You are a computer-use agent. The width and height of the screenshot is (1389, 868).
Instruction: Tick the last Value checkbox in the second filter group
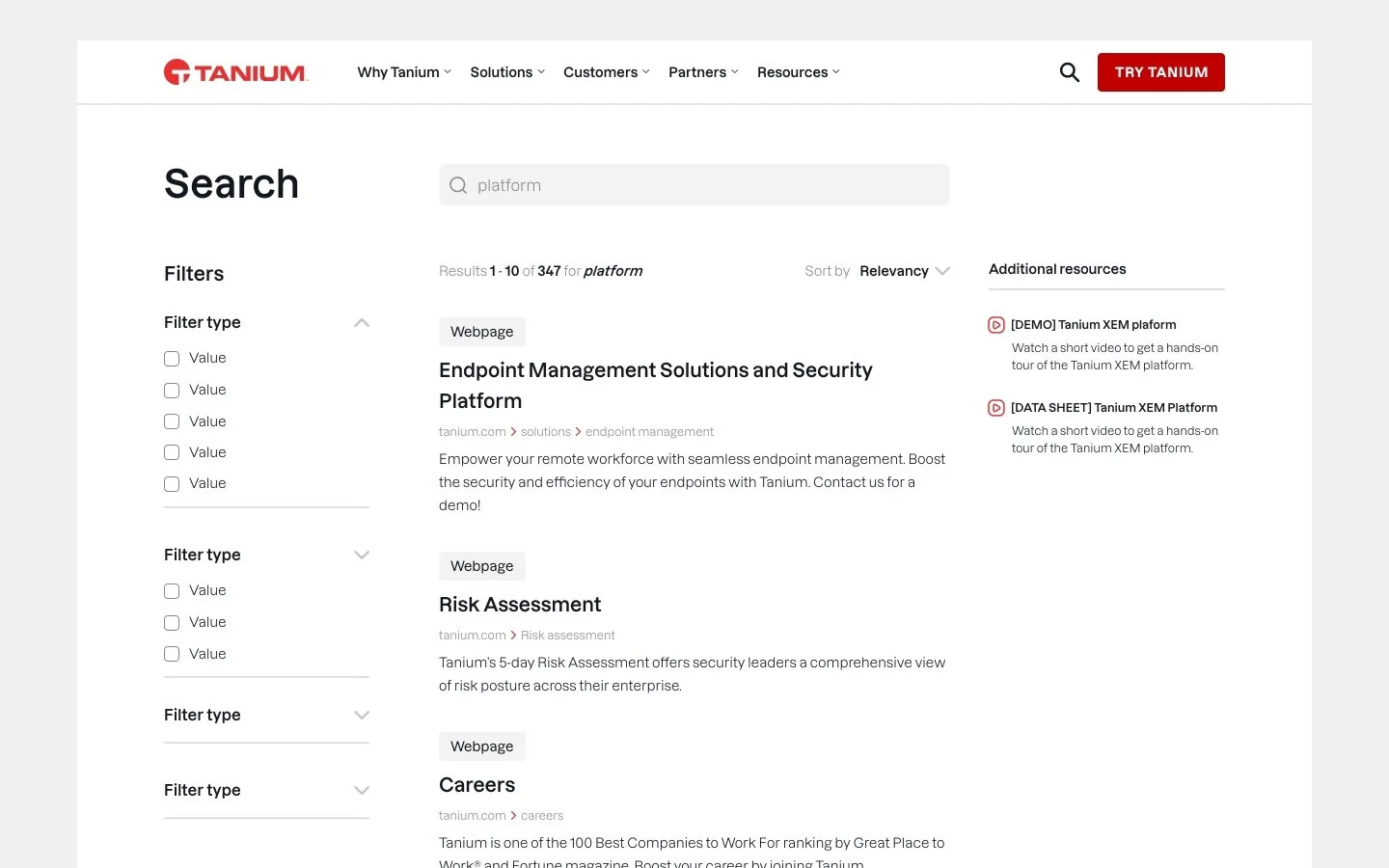pos(172,654)
